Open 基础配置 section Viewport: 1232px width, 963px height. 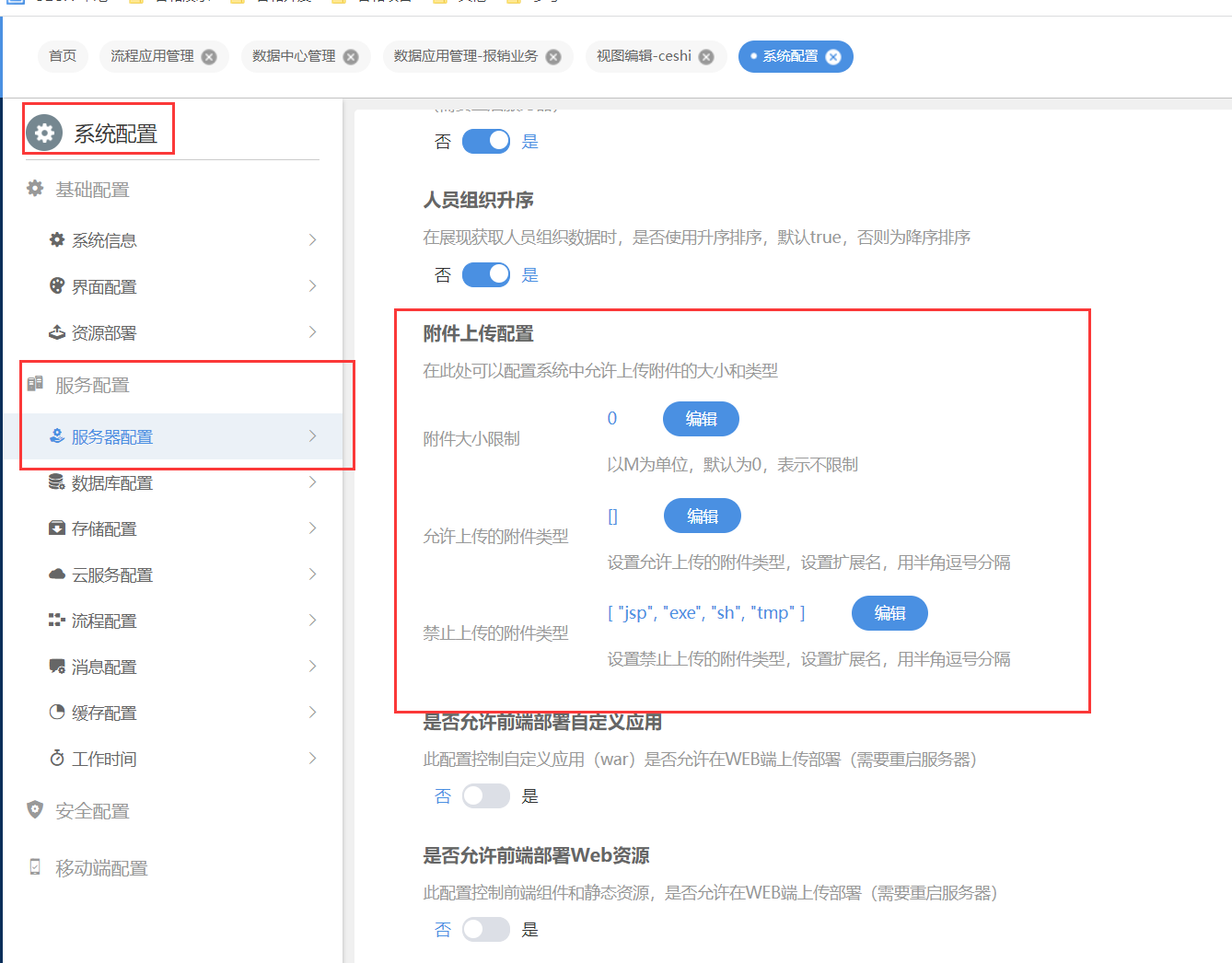pyautogui.click(x=92, y=190)
